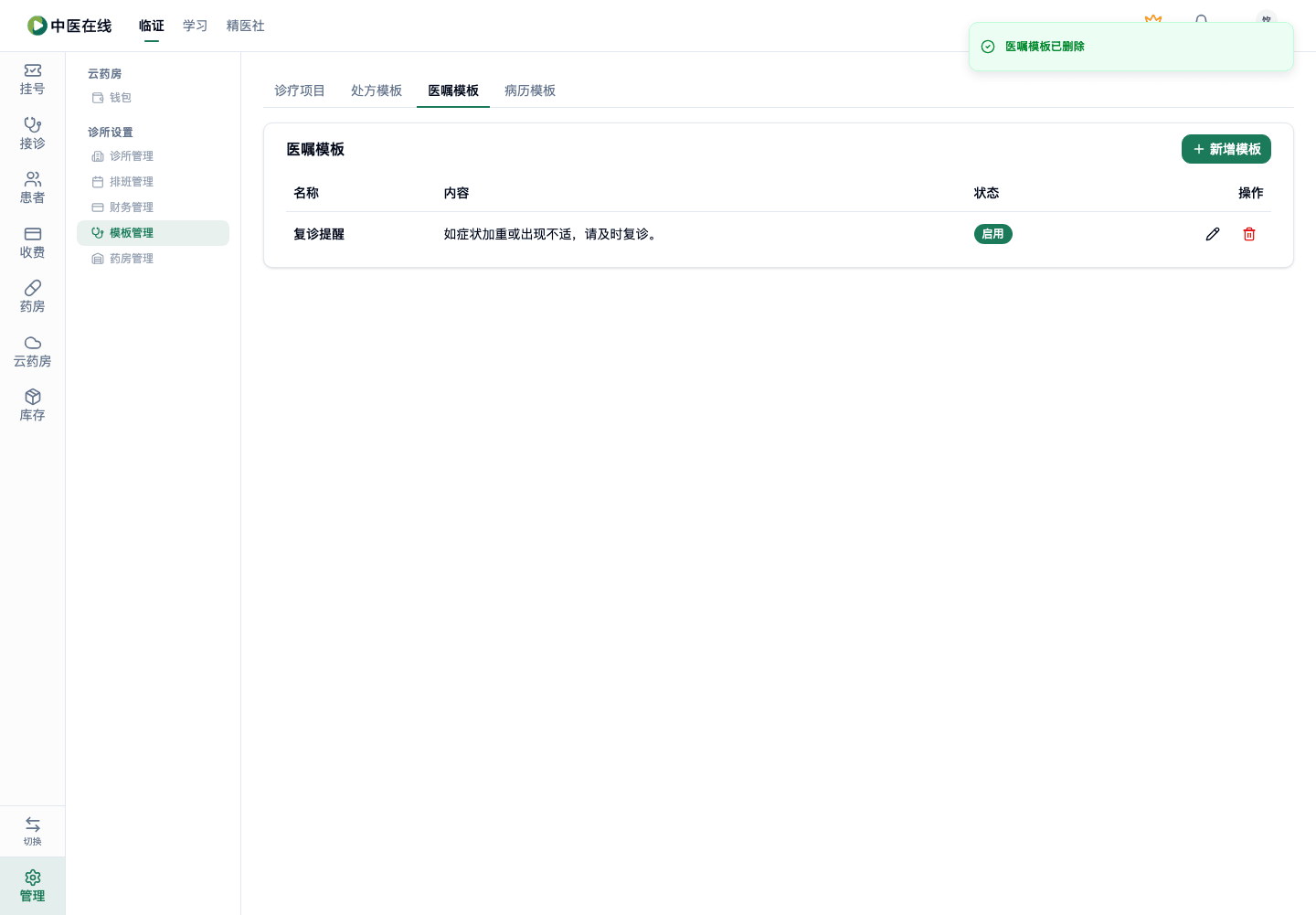
Task: Open 钱包 under 云药房
Action: coord(153,98)
